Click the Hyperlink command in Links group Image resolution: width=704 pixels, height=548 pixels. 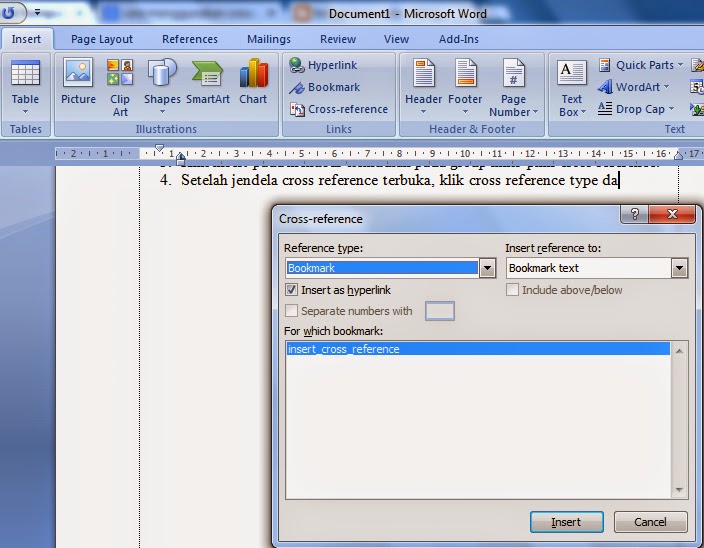(x=323, y=65)
